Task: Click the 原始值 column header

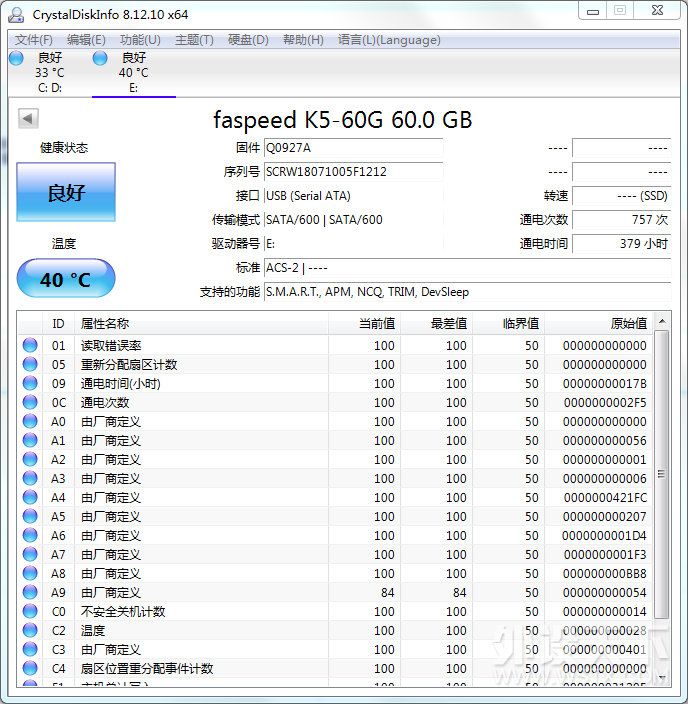Action: (x=598, y=323)
